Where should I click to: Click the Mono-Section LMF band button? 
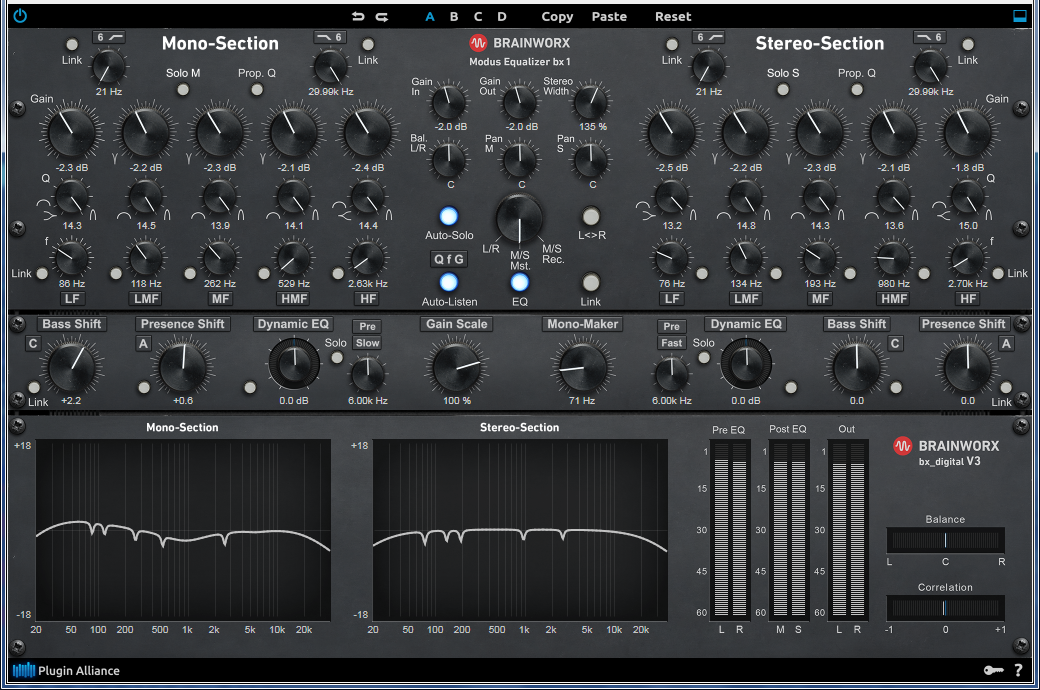[x=146, y=299]
